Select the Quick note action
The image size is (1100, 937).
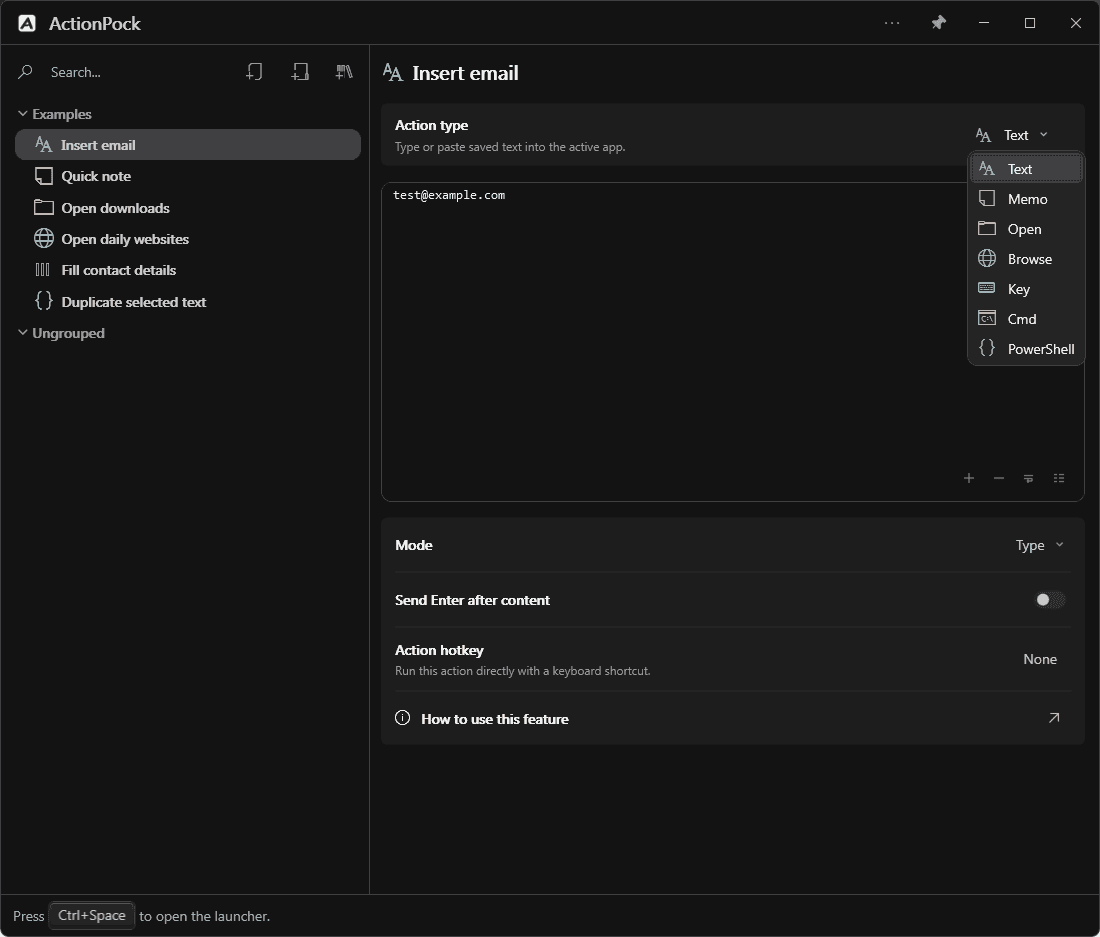click(x=188, y=176)
